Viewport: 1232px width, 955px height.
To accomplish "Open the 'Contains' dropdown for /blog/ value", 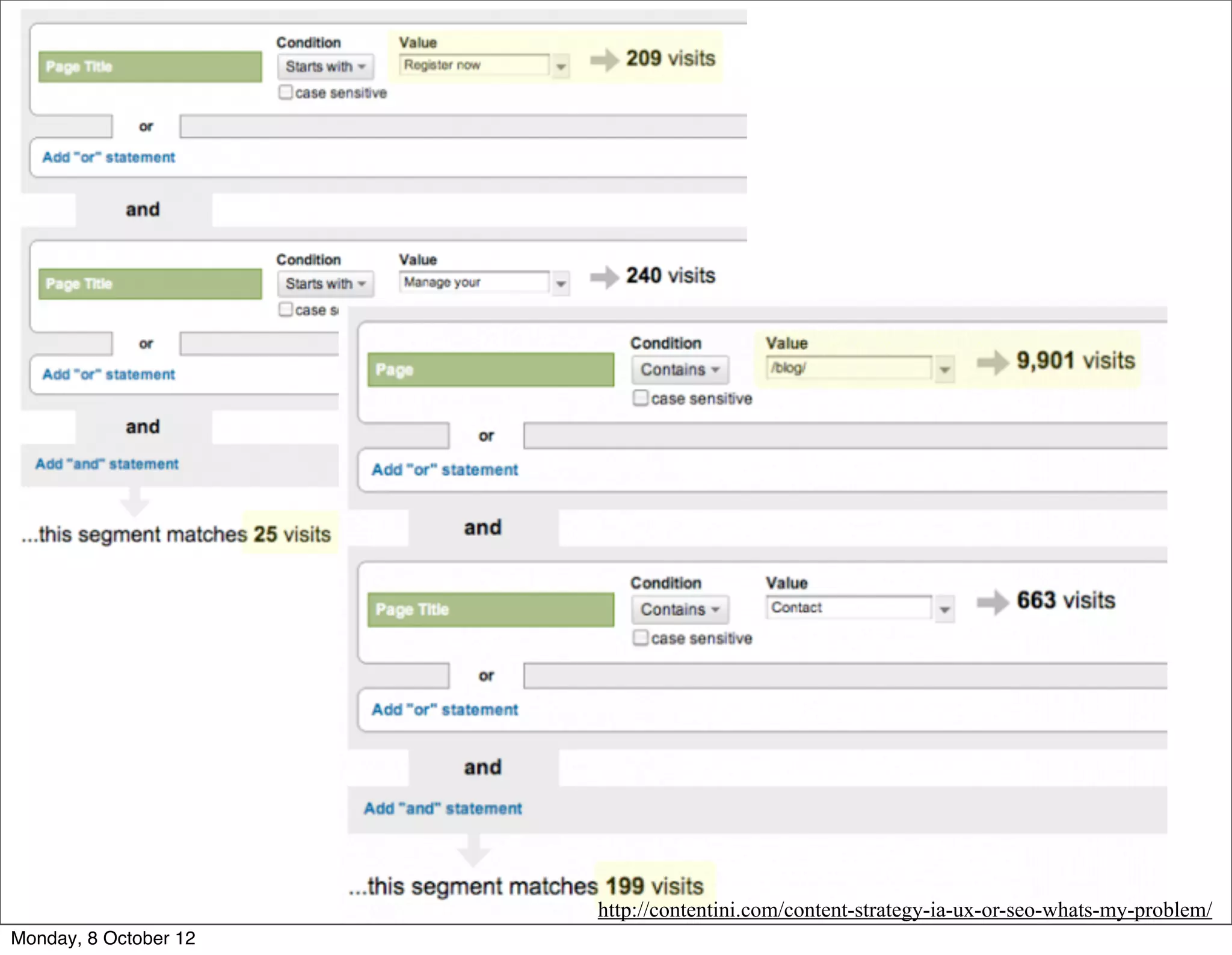I will coord(680,369).
